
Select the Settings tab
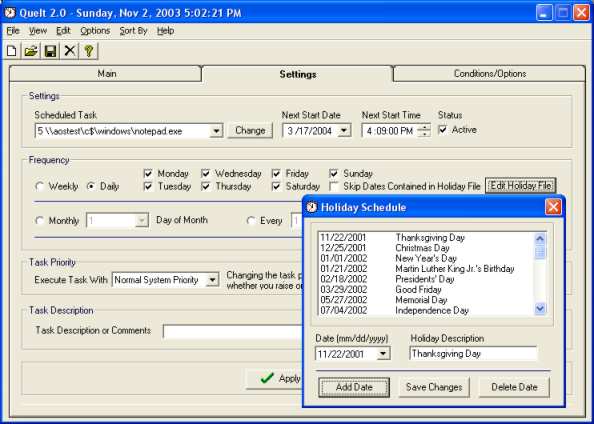point(298,74)
